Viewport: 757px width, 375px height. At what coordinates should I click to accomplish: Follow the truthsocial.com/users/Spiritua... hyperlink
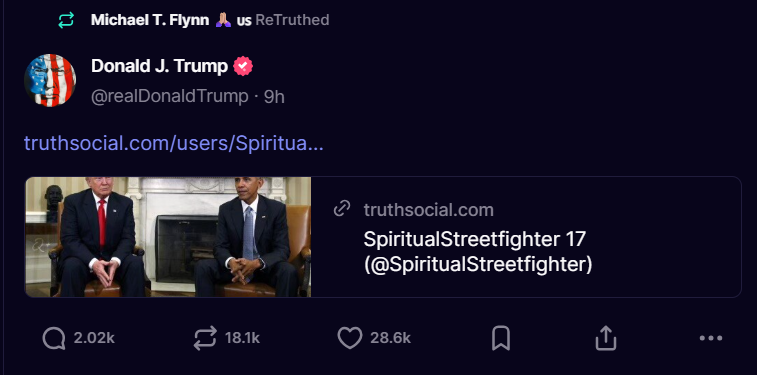174,143
